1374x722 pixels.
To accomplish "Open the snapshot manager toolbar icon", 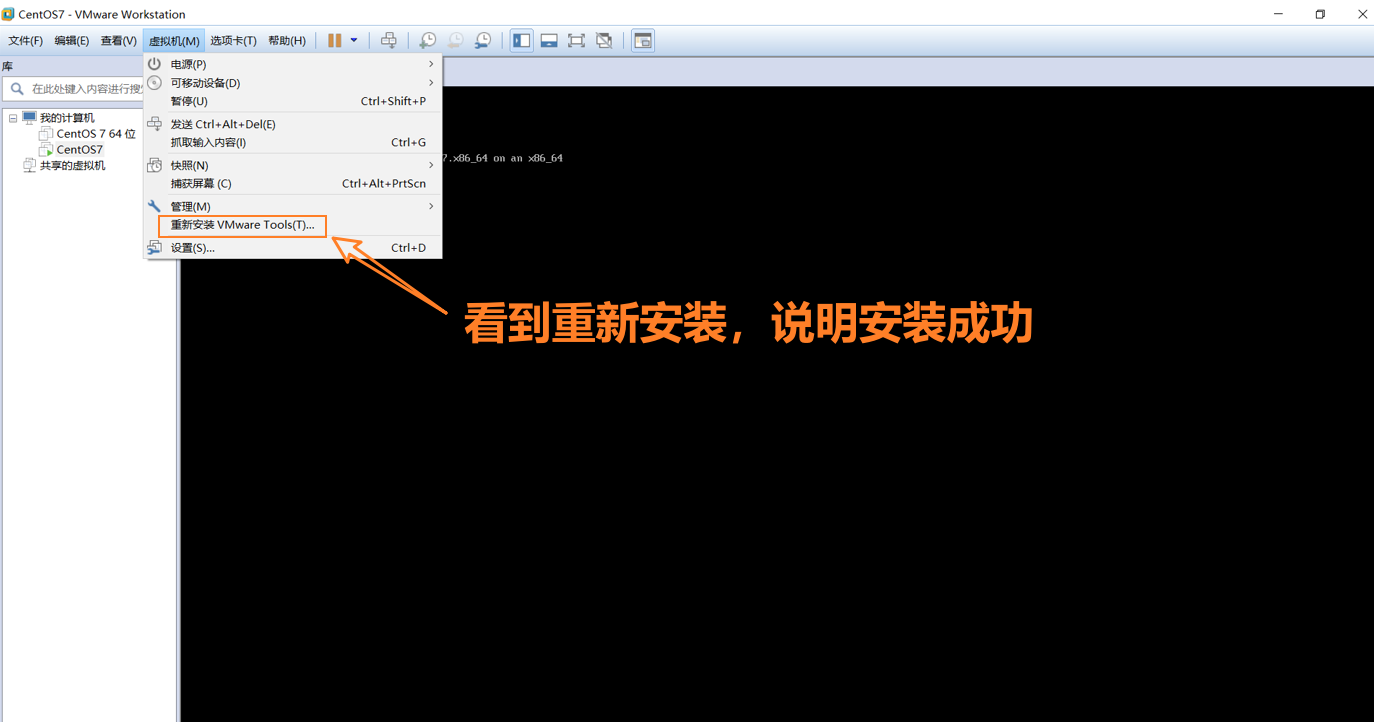I will click(483, 41).
